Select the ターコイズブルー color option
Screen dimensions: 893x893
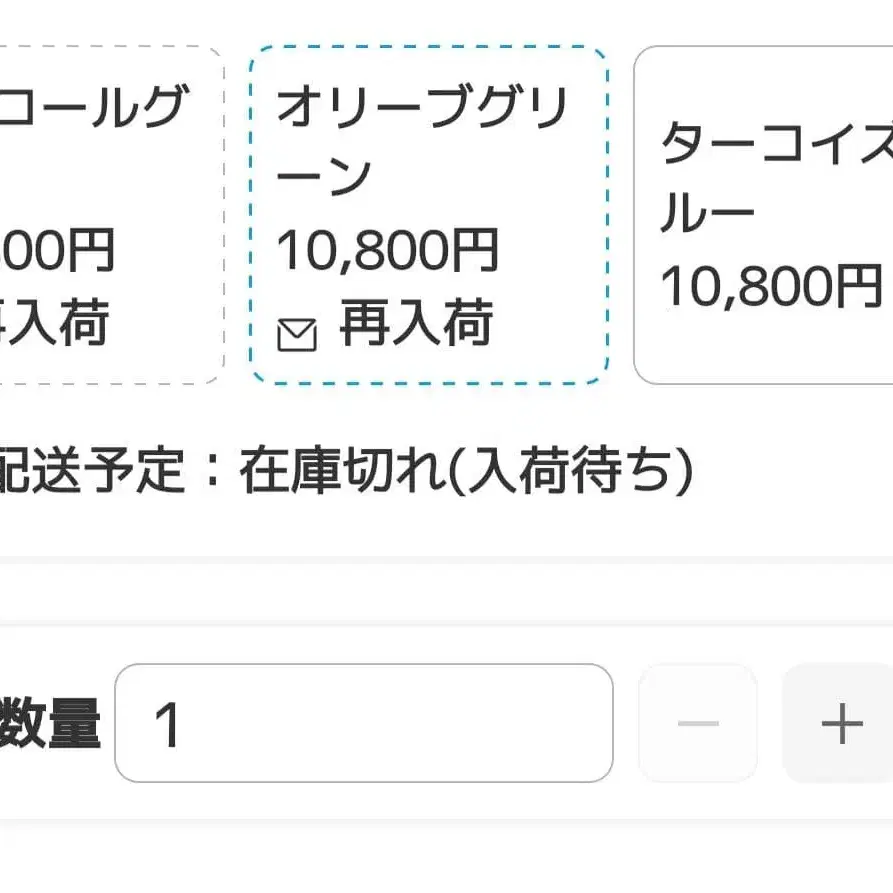[770, 210]
